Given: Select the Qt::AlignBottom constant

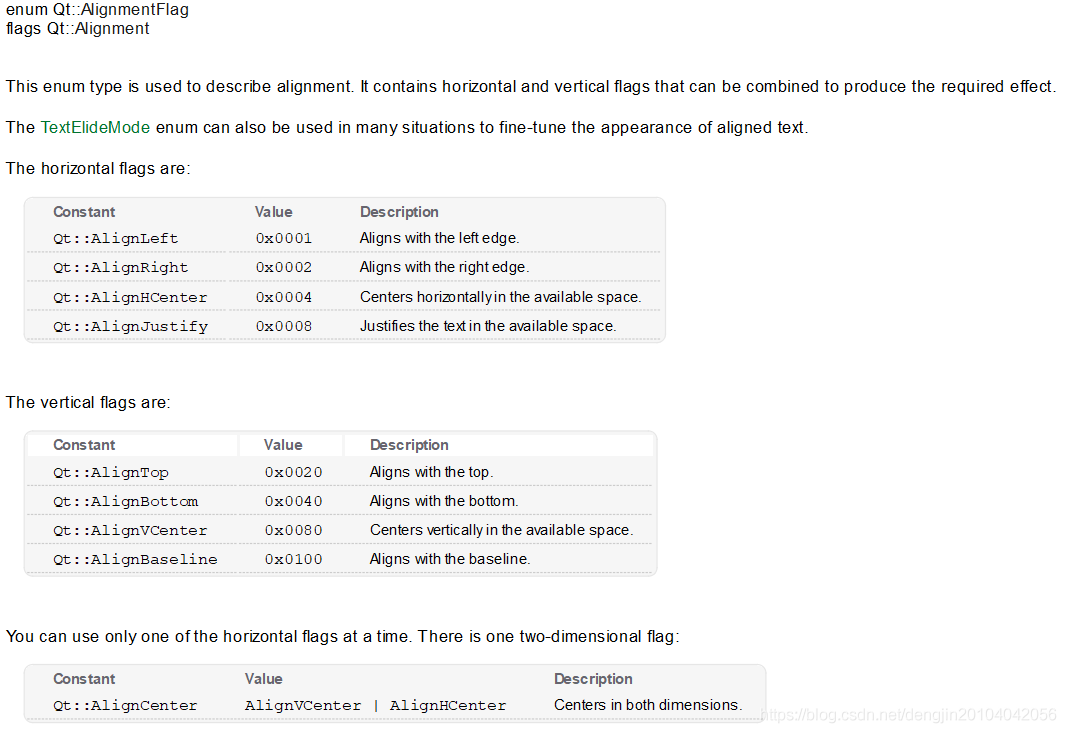Looking at the screenshot, I should pos(126,502).
